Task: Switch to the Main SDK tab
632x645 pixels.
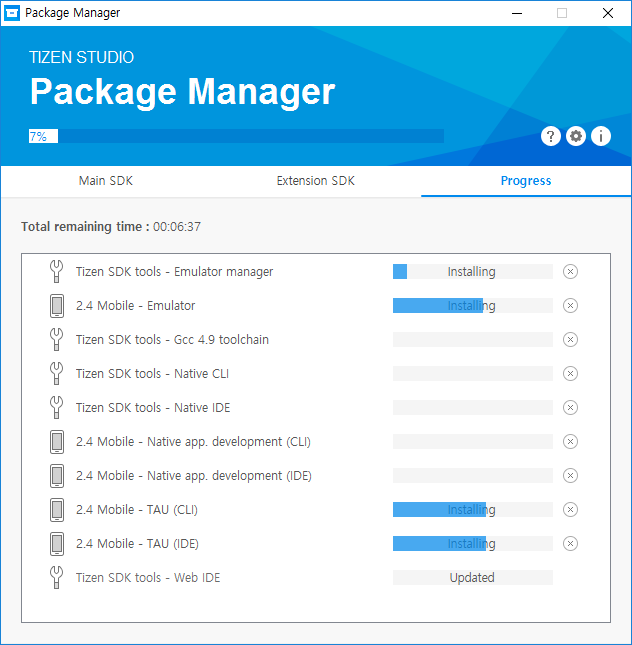Action: [x=106, y=181]
